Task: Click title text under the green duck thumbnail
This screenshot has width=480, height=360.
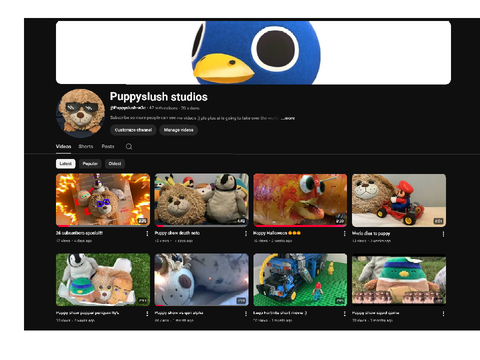Action: point(375,313)
